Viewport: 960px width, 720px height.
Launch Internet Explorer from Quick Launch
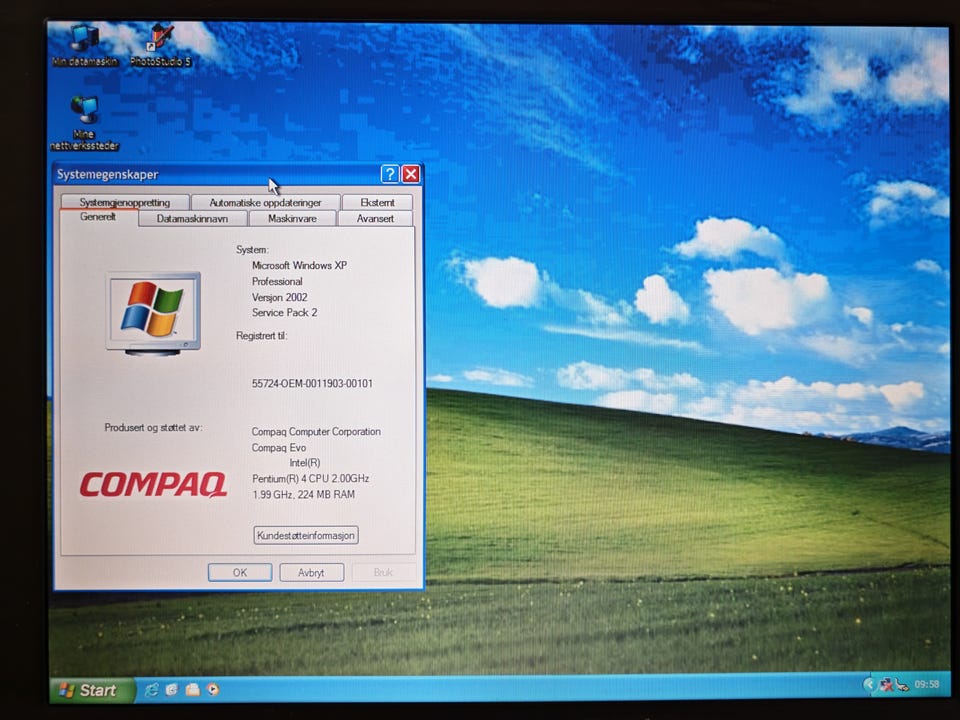tap(151, 690)
